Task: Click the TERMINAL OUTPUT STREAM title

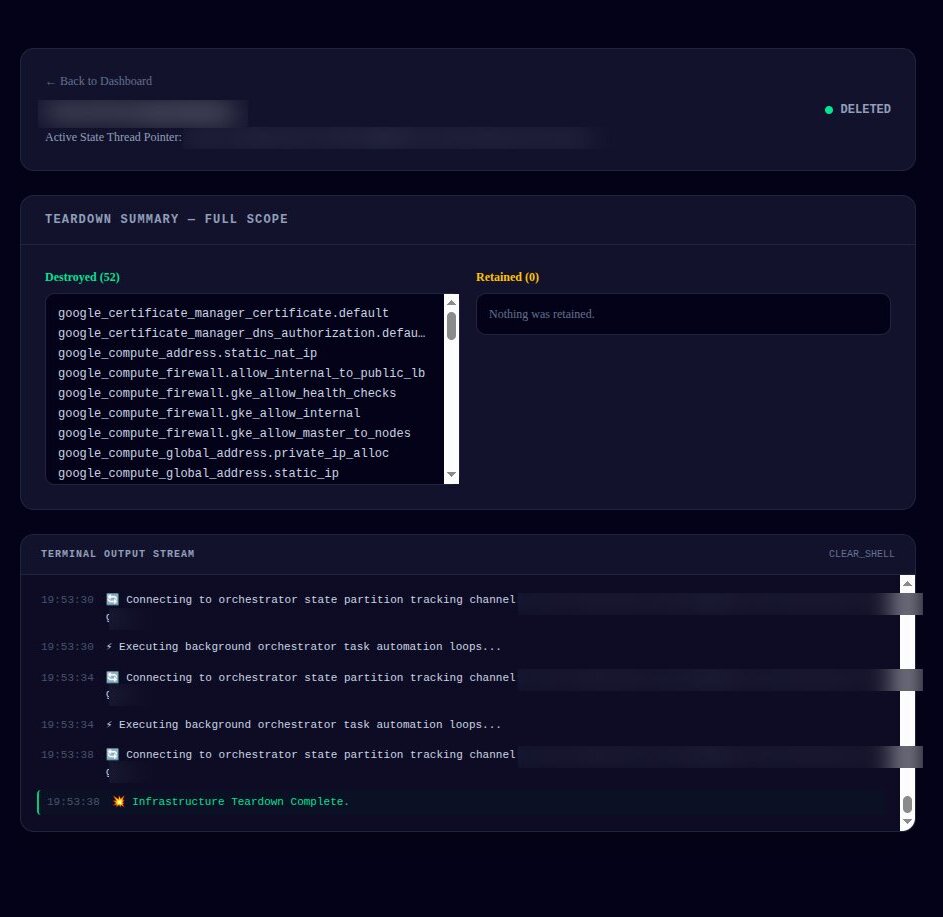Action: (x=118, y=554)
